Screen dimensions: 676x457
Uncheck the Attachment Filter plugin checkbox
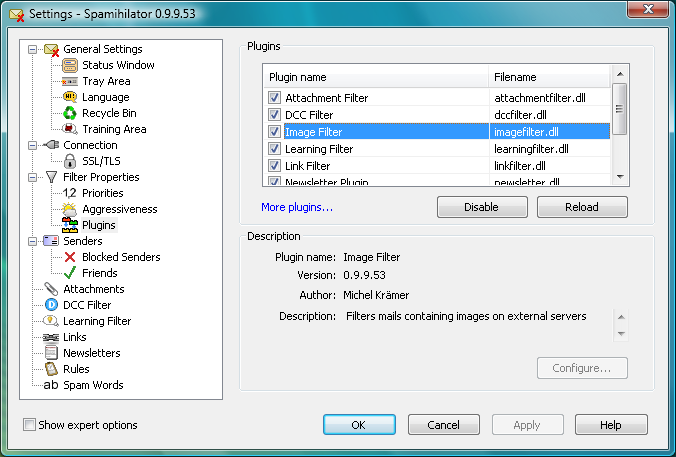[274, 97]
